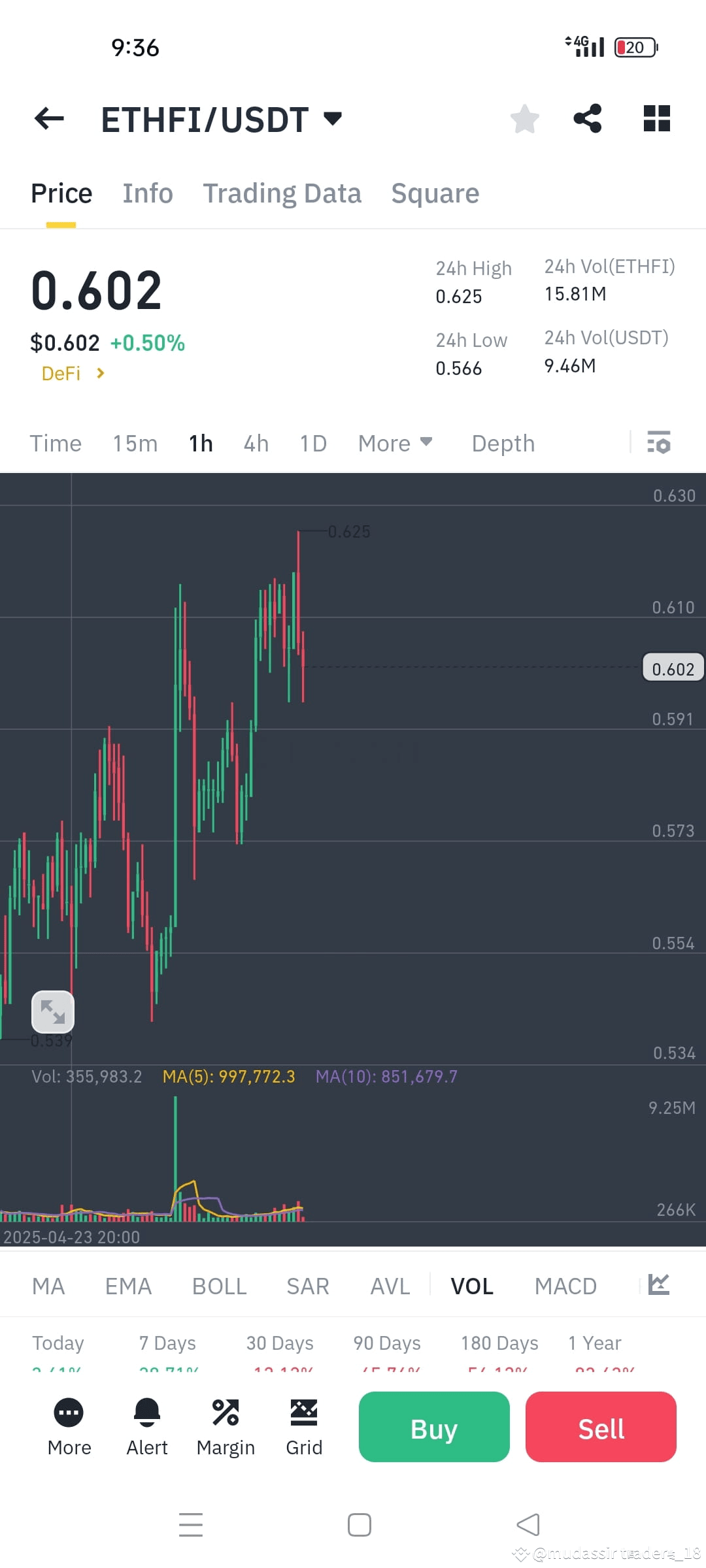Select the 4h timeframe
The width and height of the screenshot is (706, 1568).
coord(255,443)
